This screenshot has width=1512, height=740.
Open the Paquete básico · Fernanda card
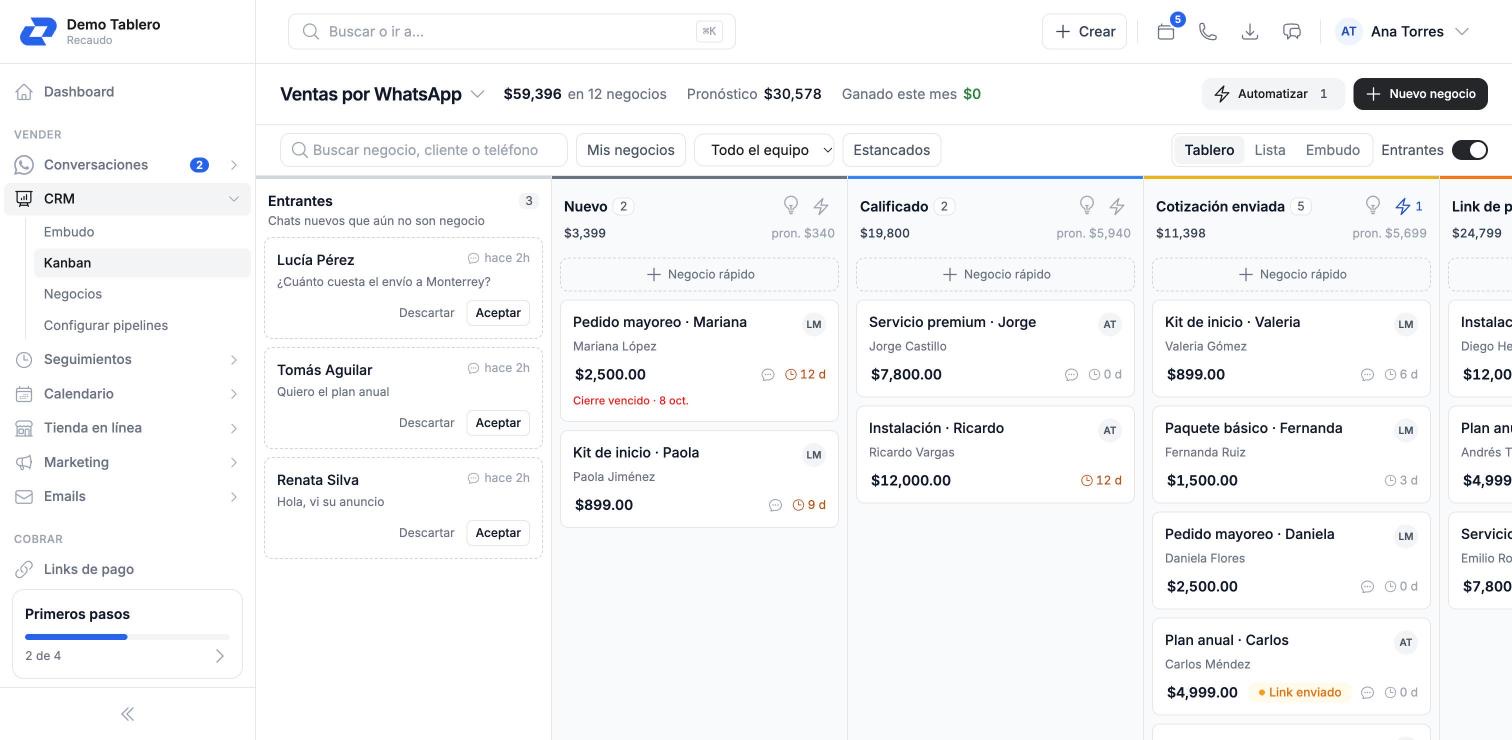click(1291, 454)
